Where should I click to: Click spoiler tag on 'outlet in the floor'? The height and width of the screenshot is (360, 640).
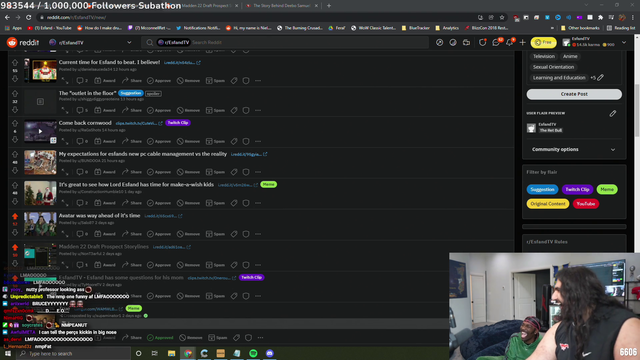pos(153,93)
